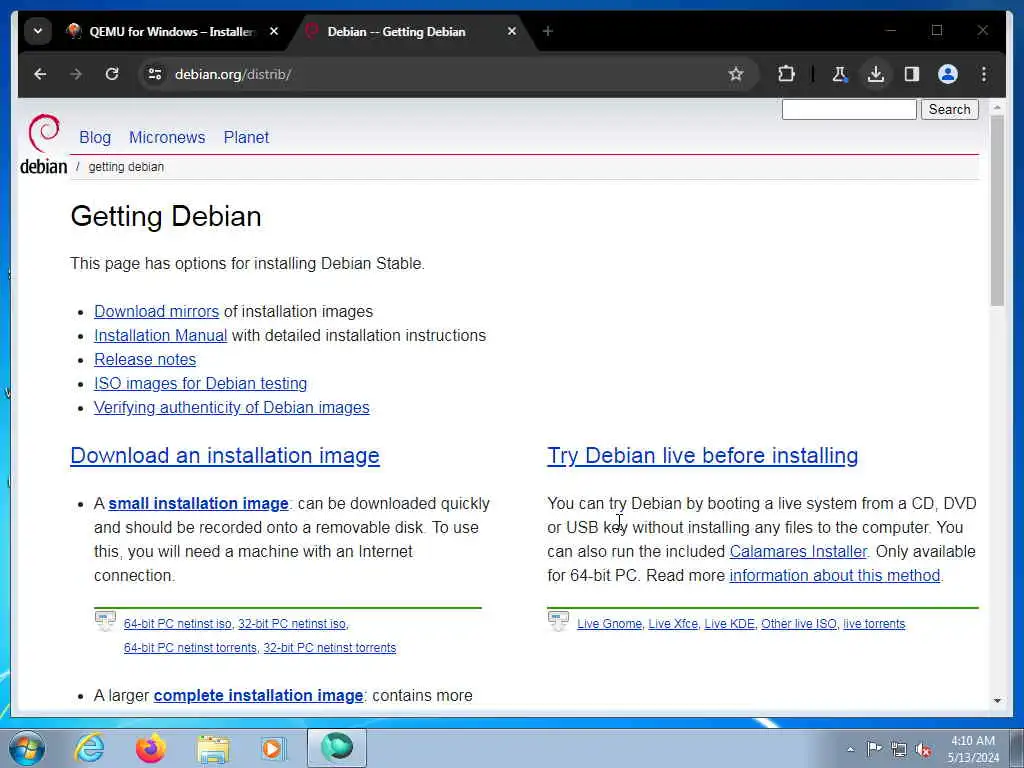This screenshot has height=768, width=1024.
Task: Download the Live Gnome image
Action: tap(609, 624)
